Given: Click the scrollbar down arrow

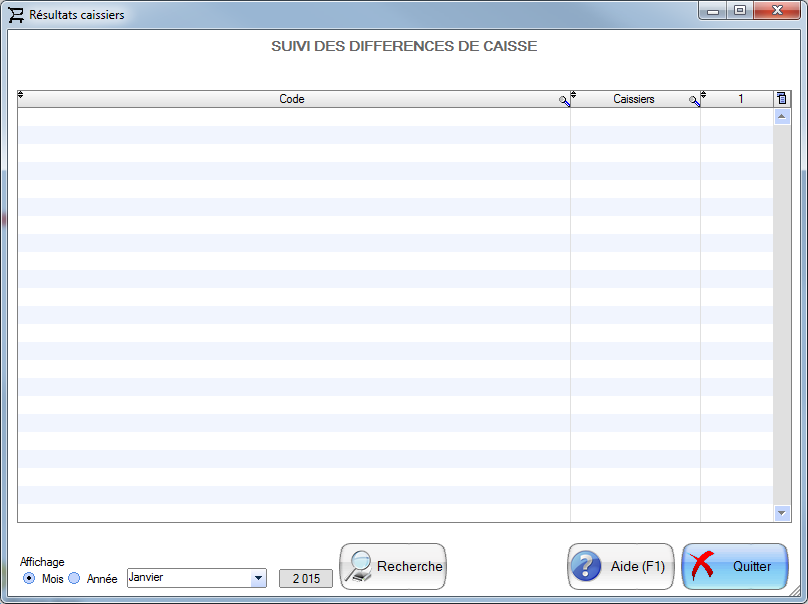Looking at the screenshot, I should coord(781,512).
